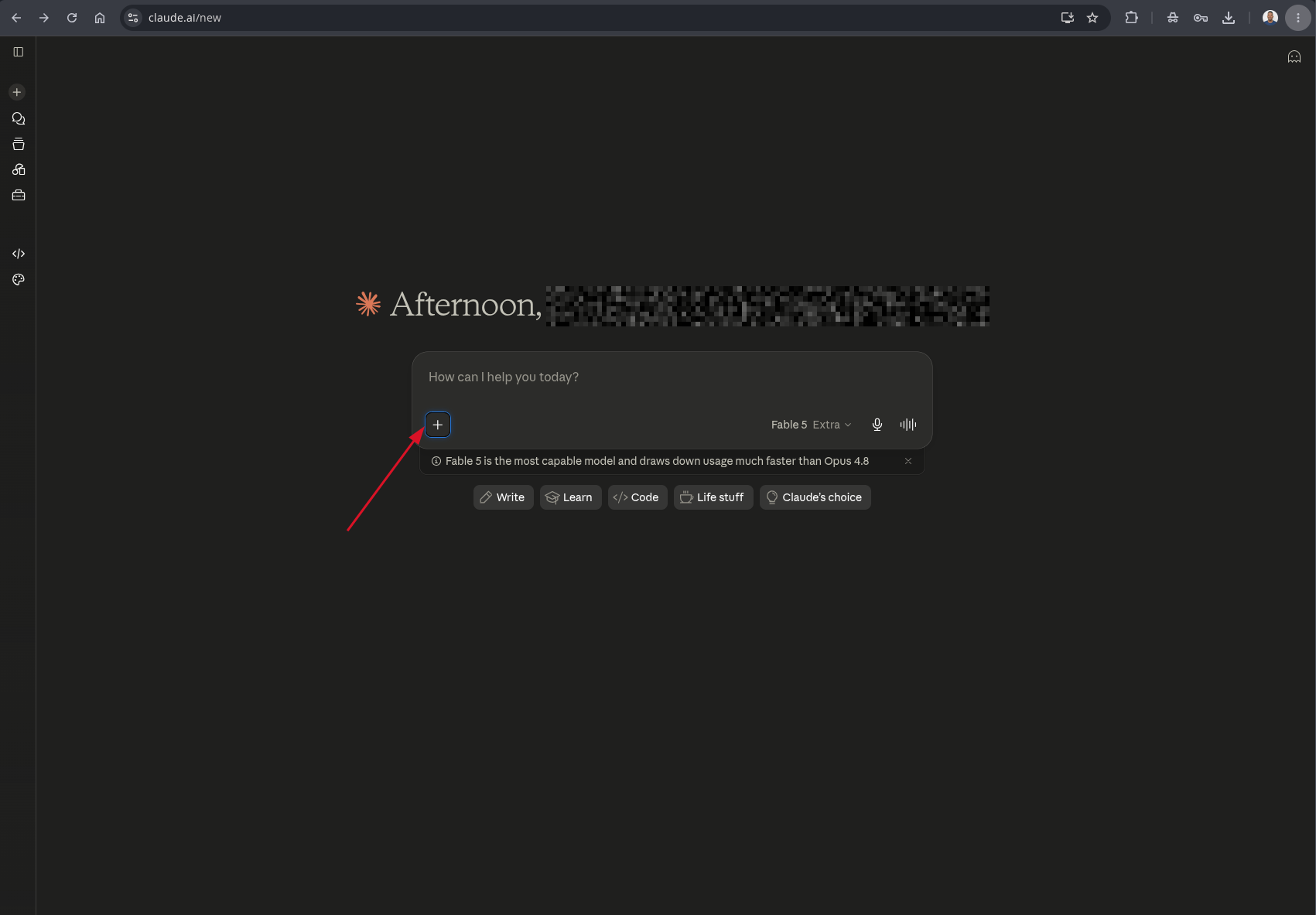Open the Artifacts icon in sidebar

[x=19, y=169]
